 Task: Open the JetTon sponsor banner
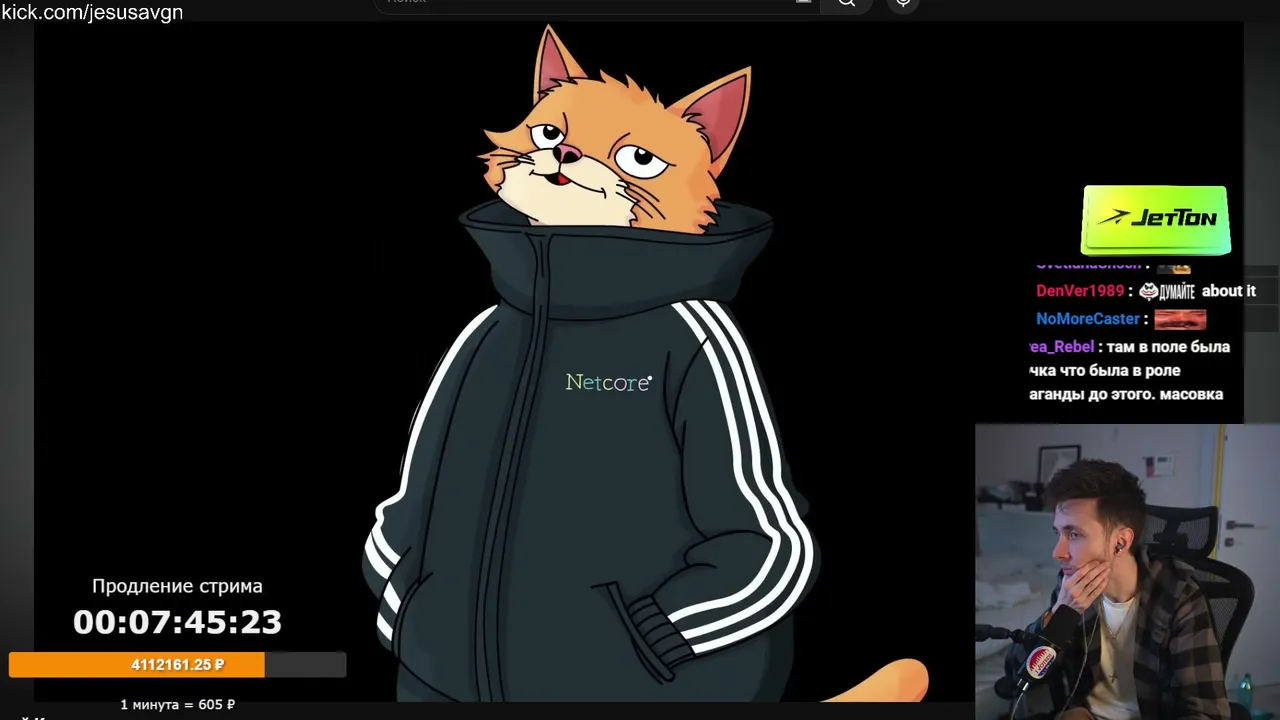coord(1155,220)
